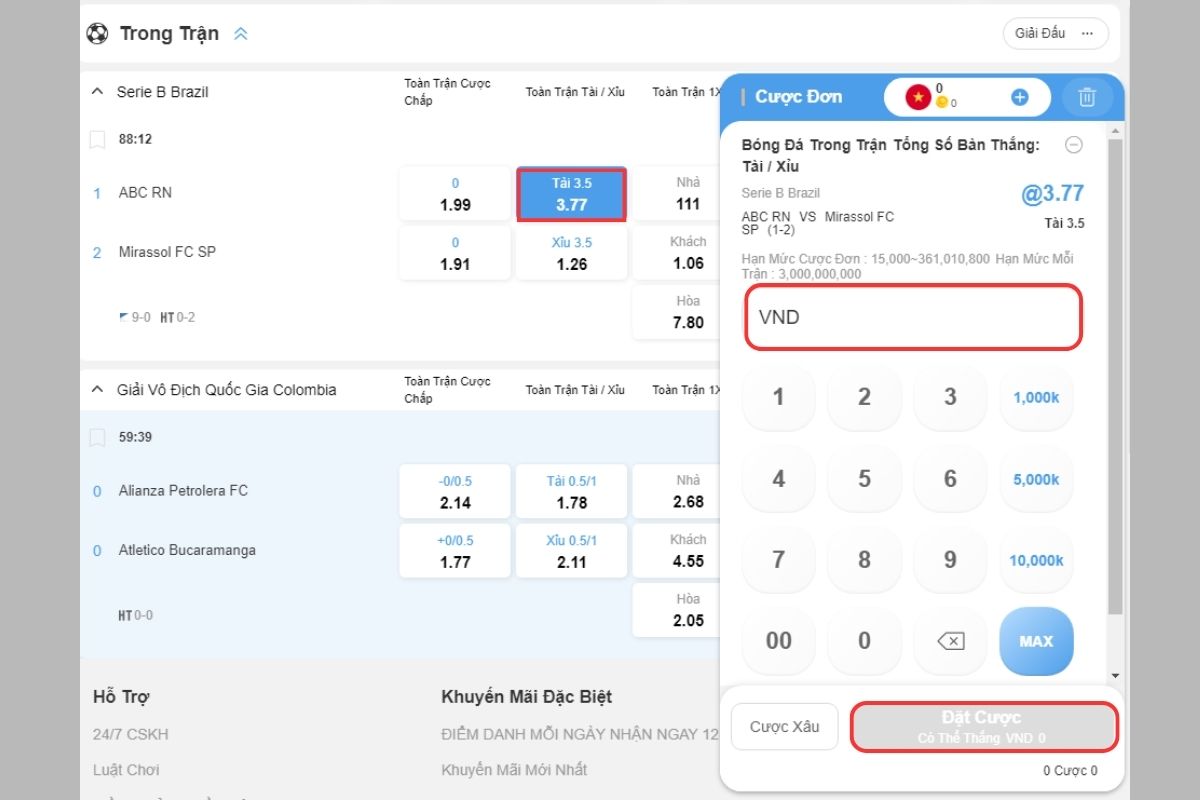This screenshot has width=1200, height=800.
Task: Select the Tài 3.5 odds of 3.77
Action: point(571,193)
